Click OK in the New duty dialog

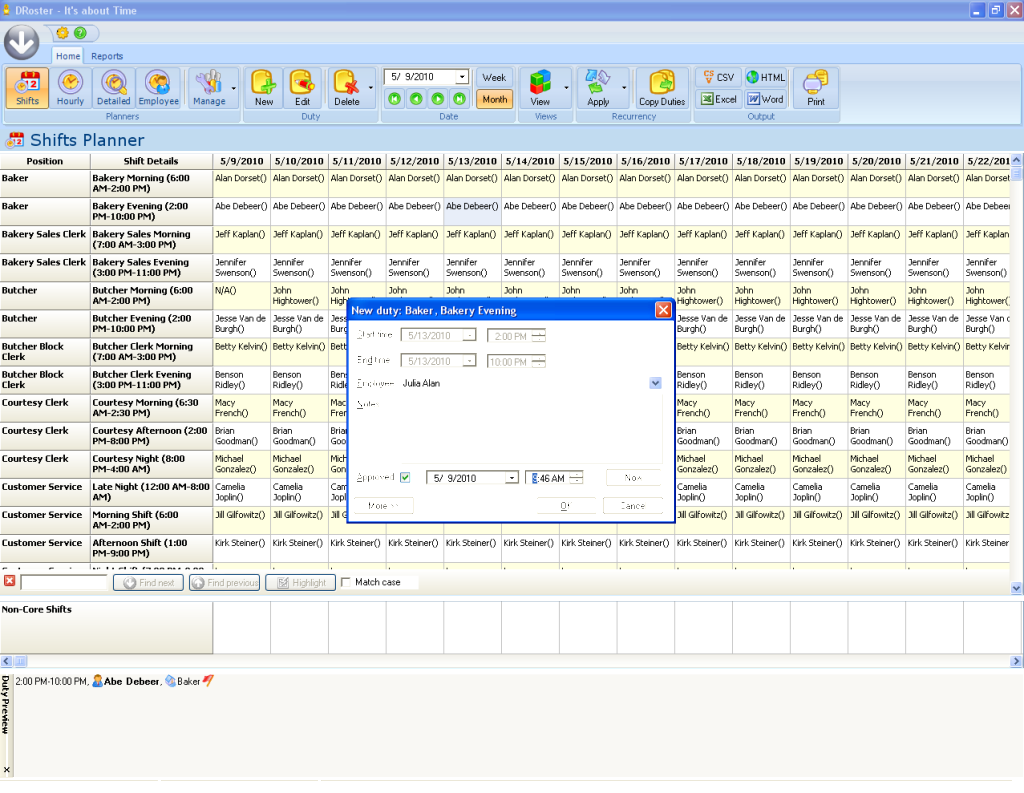565,506
